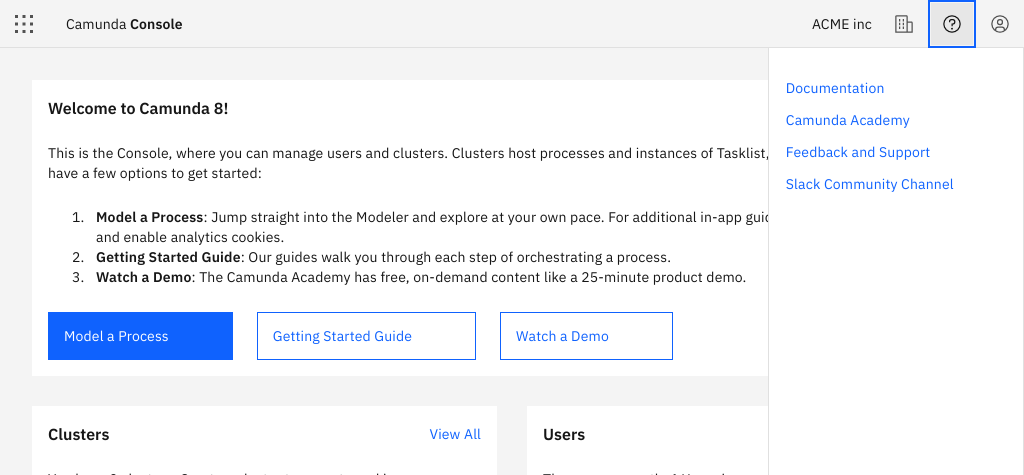This screenshot has height=475, width=1024.
Task: Click bold Watch a Demo list item text
Action: click(143, 277)
